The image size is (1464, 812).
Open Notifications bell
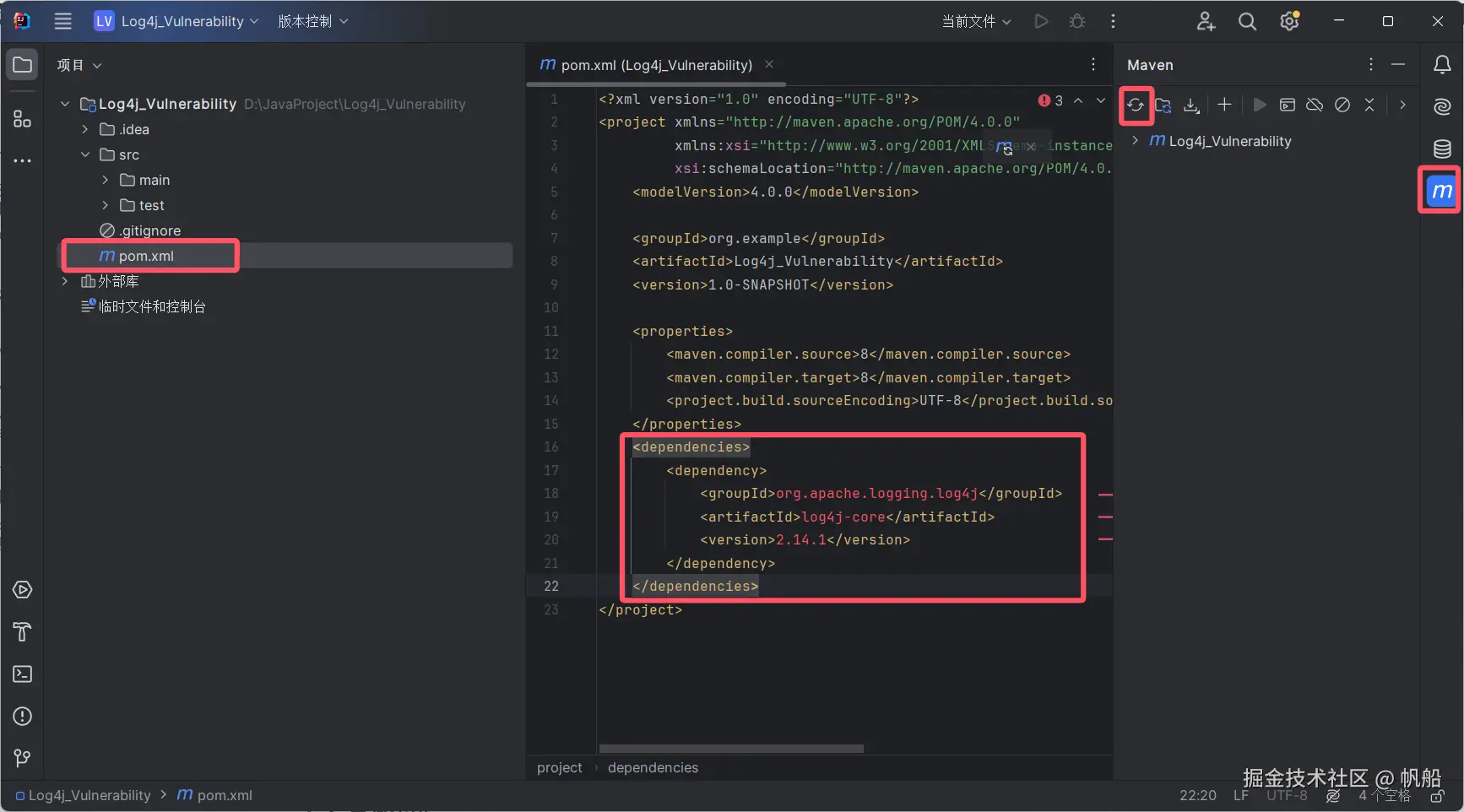(x=1442, y=65)
